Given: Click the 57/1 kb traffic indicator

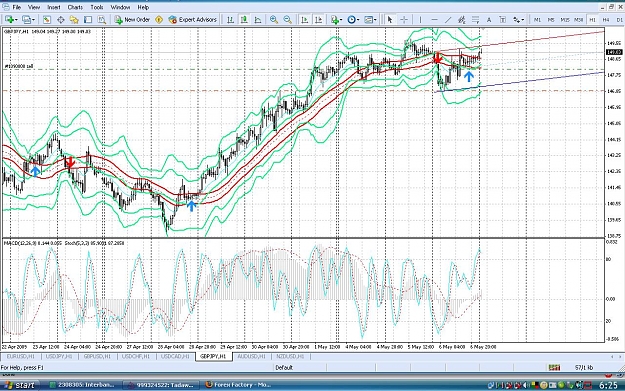Looking at the screenshot, I should 584,367.
